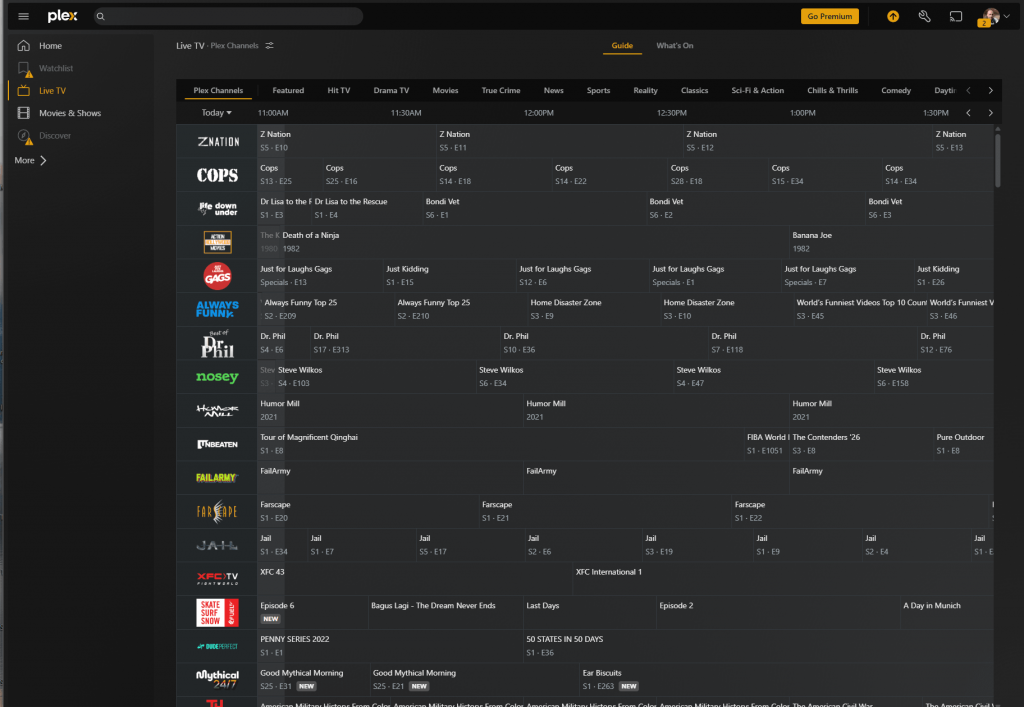The height and width of the screenshot is (707, 1024).
Task: Open the Today date dropdown
Action: (216, 113)
